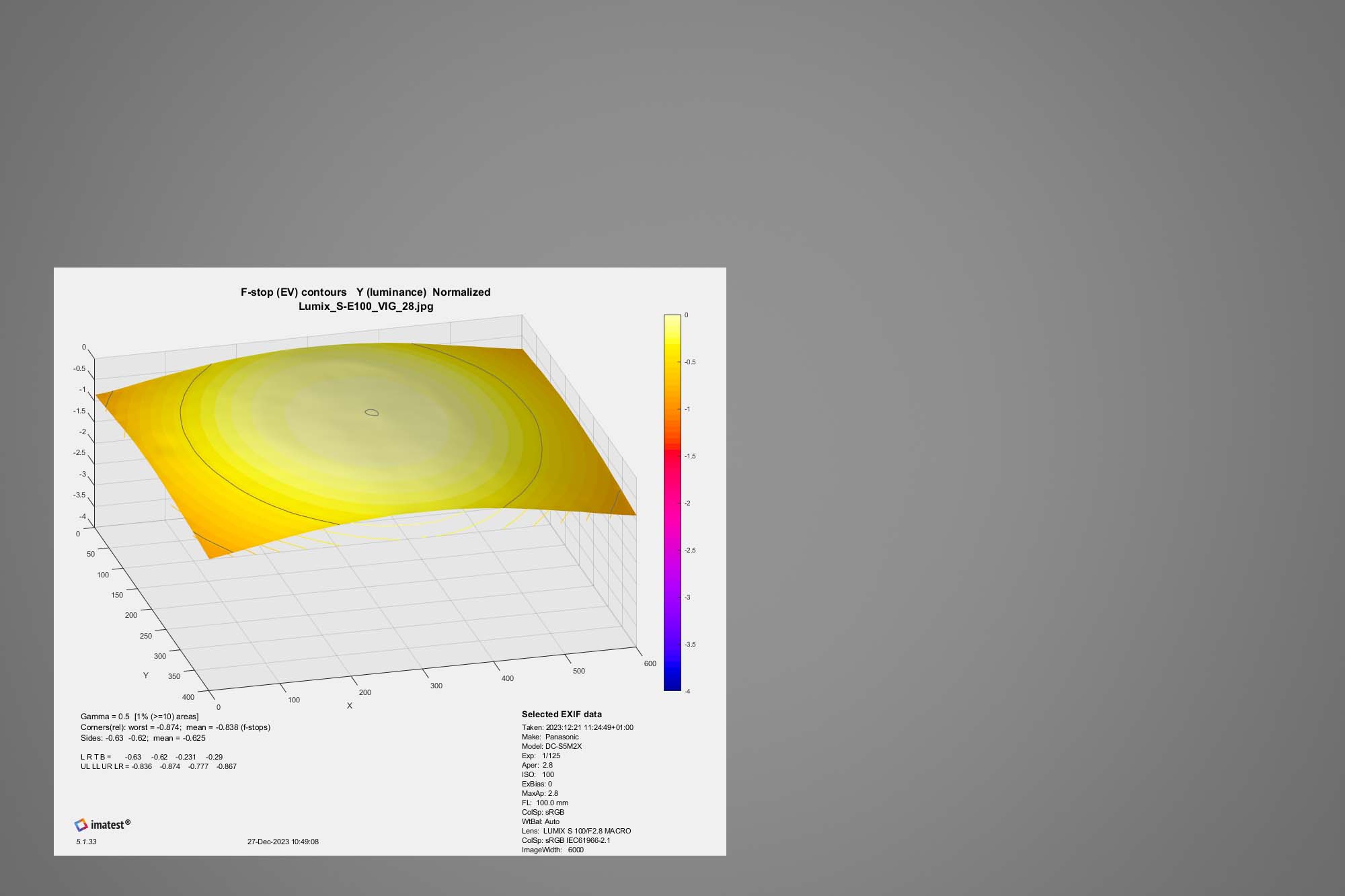
Task: Click the timestamp '27-Dec-2023 10:49:08'
Action: [283, 842]
